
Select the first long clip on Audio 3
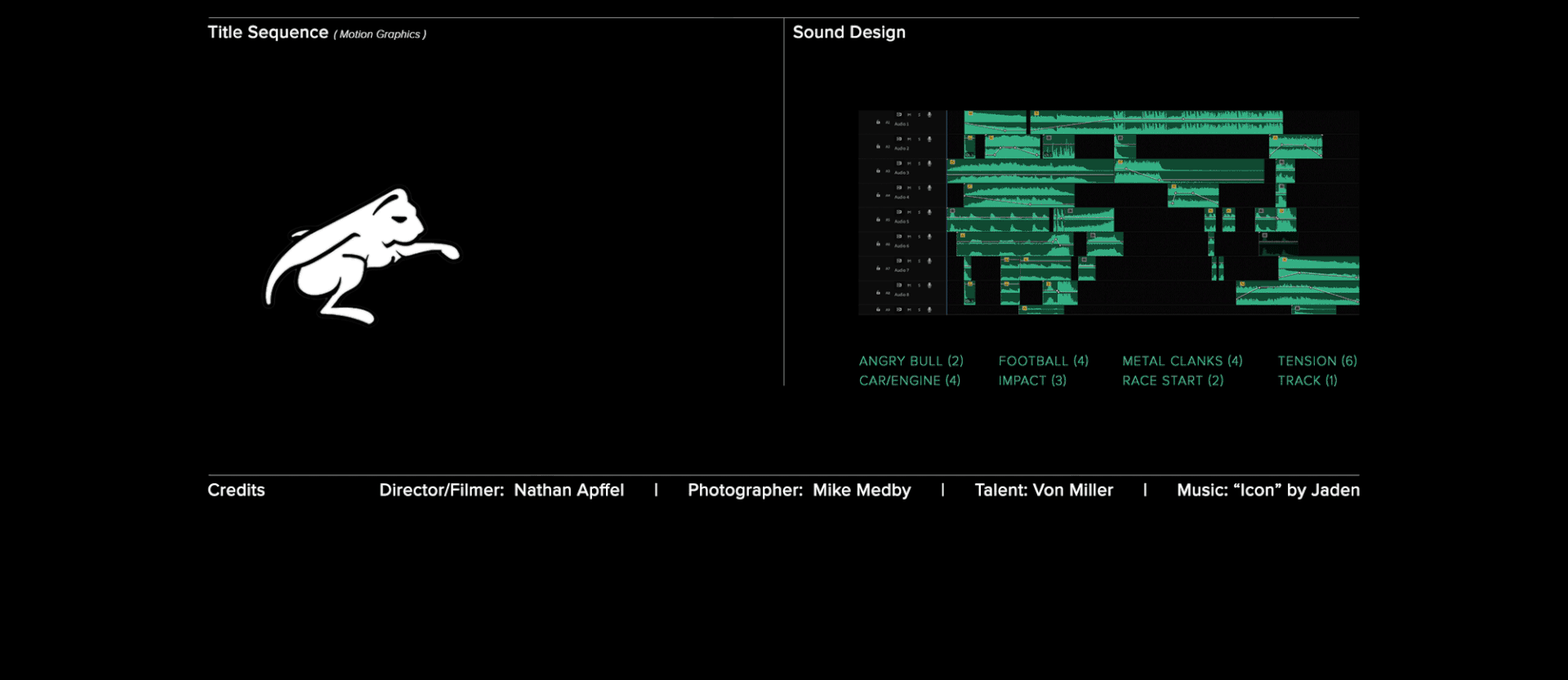coord(1030,171)
